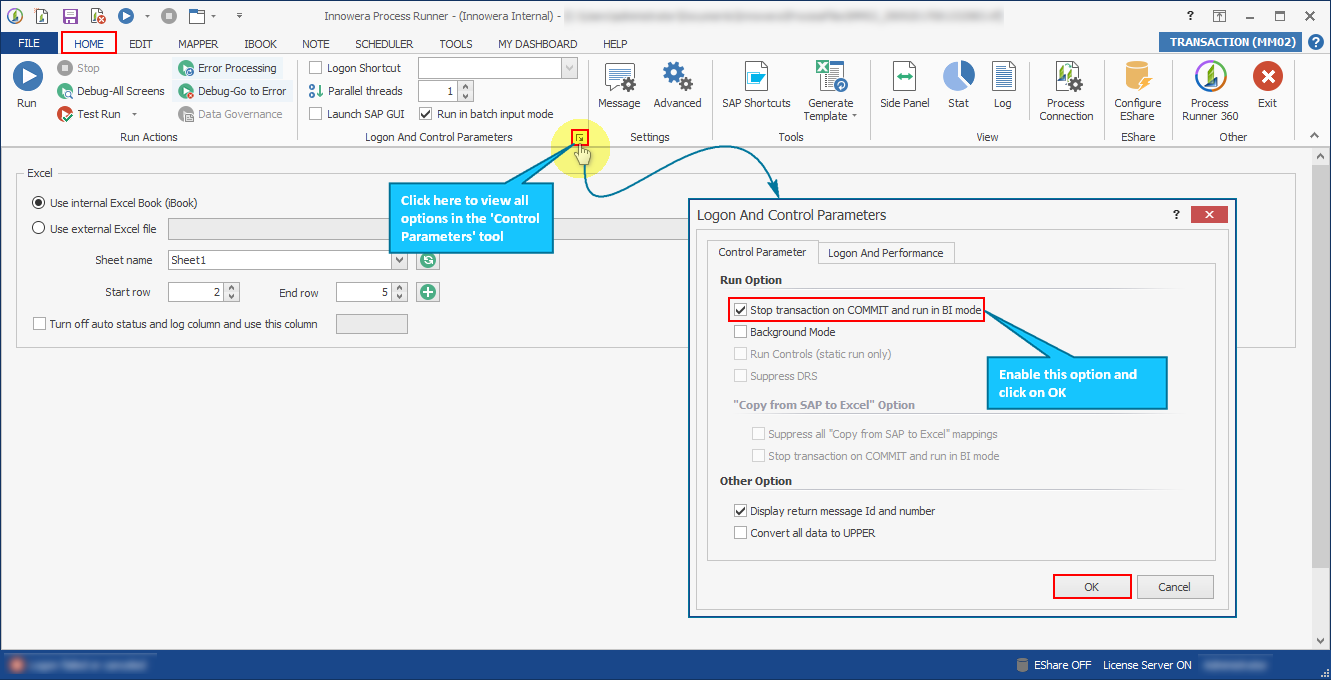
Task: Uncheck Display return message Id and number
Action: point(741,510)
